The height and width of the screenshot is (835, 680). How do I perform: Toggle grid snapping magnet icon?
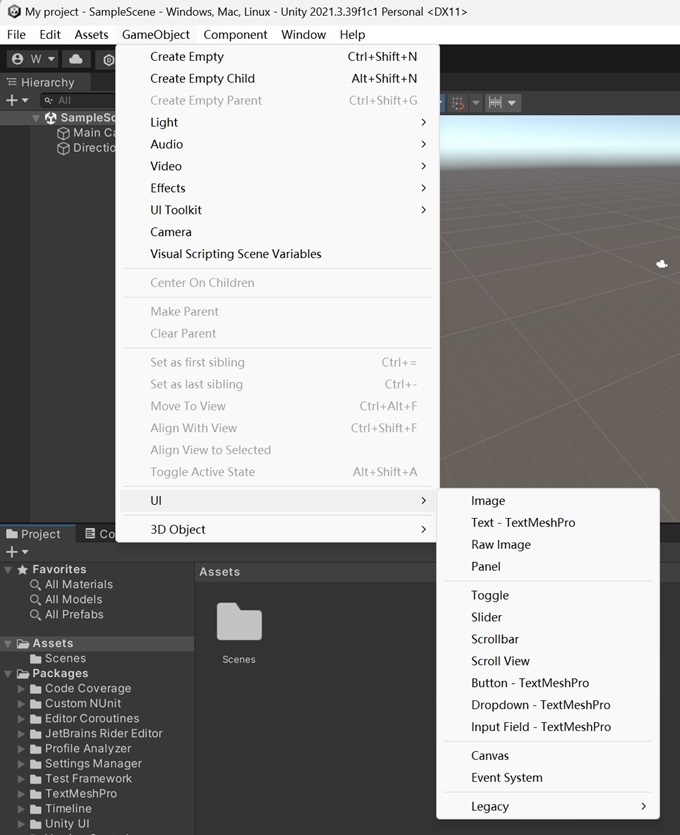[x=457, y=102]
